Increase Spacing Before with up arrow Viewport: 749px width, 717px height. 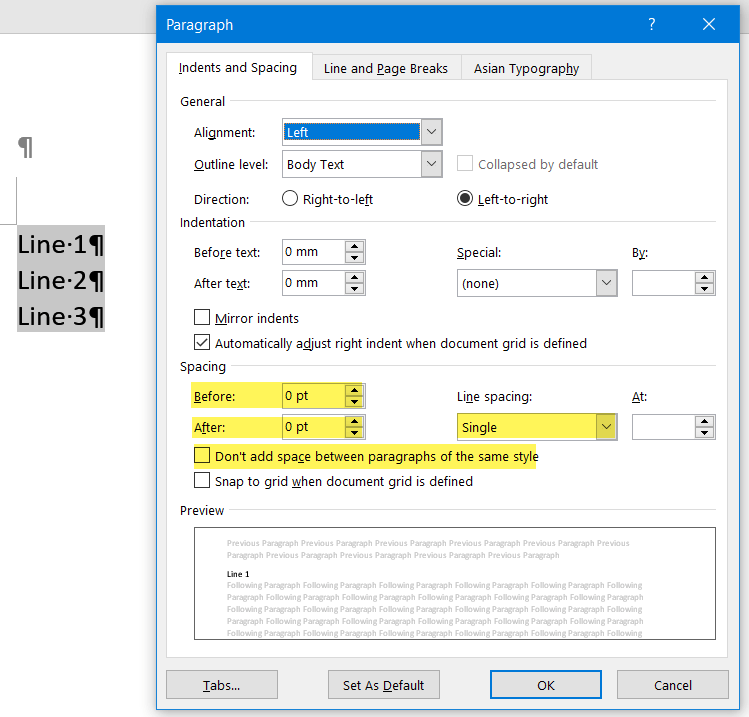[354, 390]
